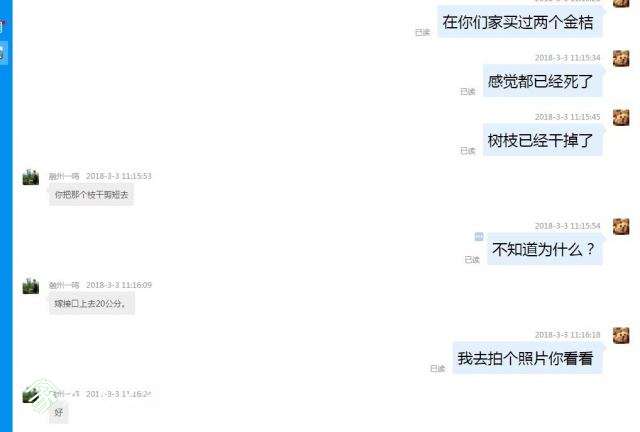This screenshot has height=432, width=640.
Task: Click the 已读 status beside 我去拍个照片你看看
Action: (x=438, y=368)
